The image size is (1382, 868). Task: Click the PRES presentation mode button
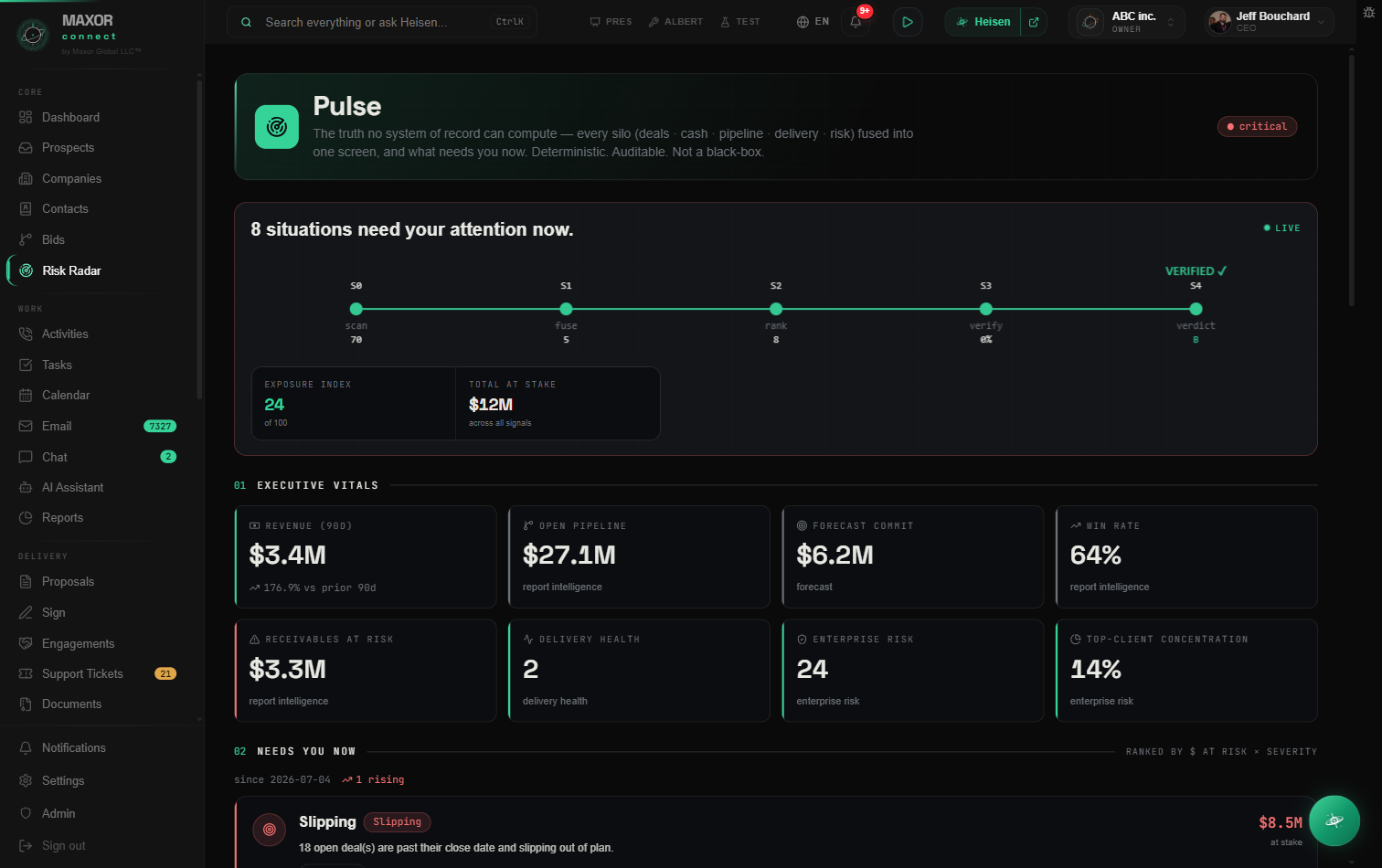611,22
